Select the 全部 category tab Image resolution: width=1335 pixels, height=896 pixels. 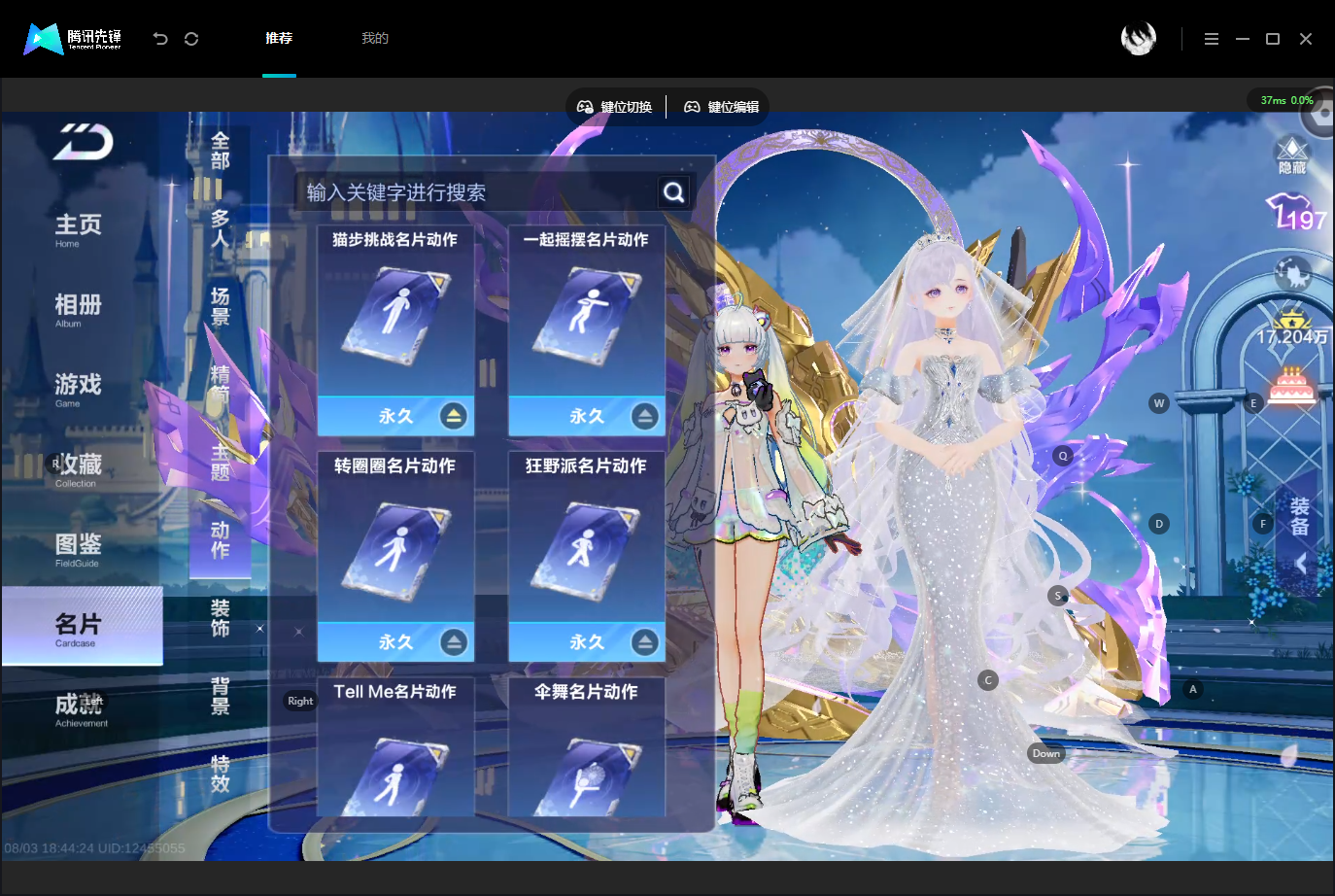point(221,151)
